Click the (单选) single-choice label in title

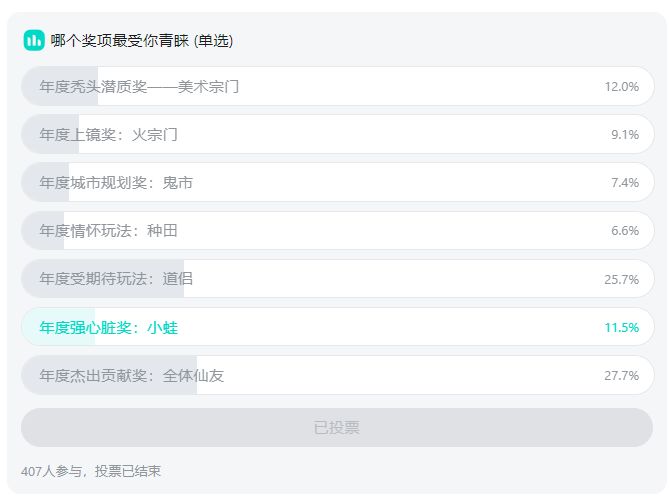click(213, 41)
